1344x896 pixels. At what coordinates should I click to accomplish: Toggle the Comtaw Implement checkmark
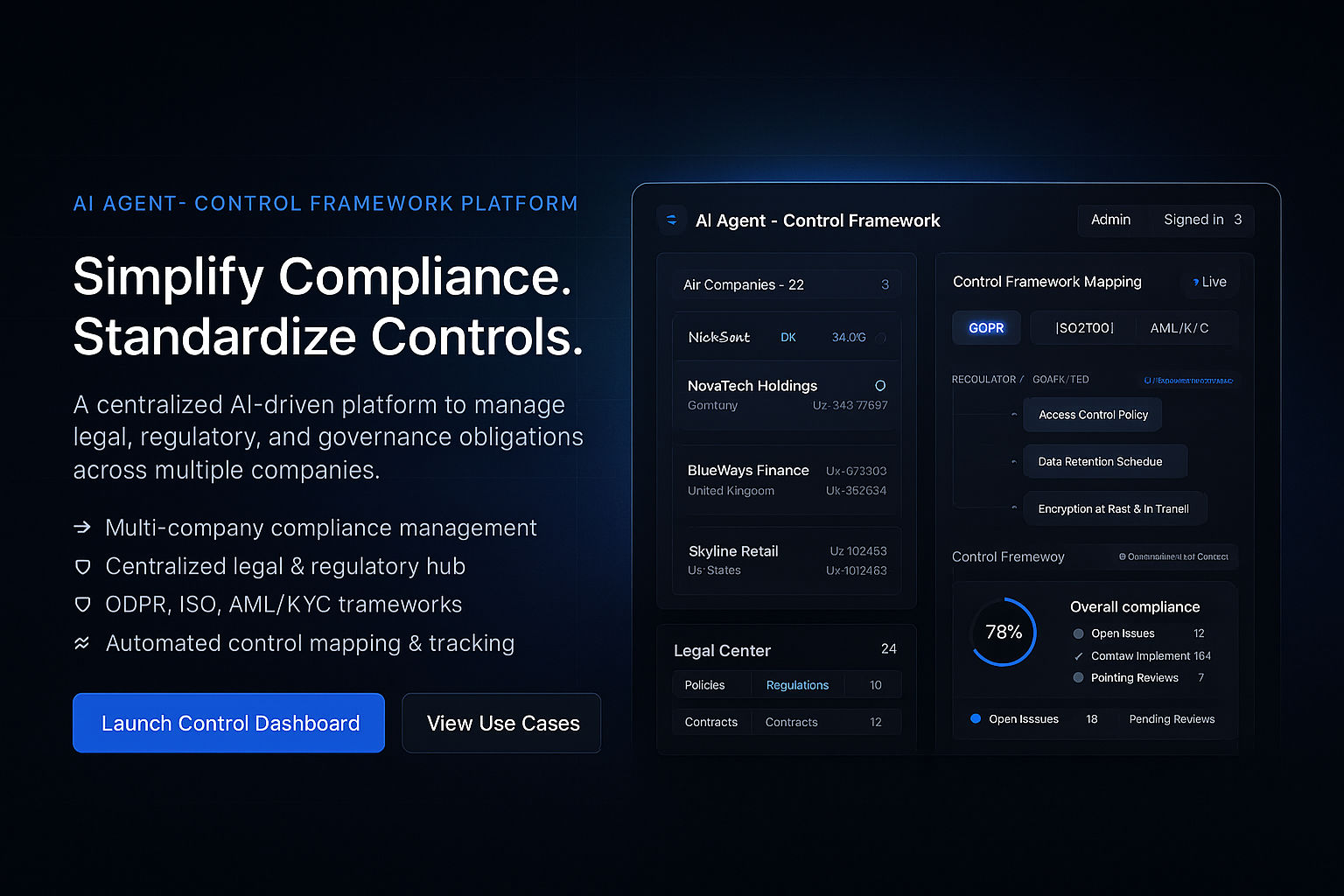pyautogui.click(x=1077, y=655)
